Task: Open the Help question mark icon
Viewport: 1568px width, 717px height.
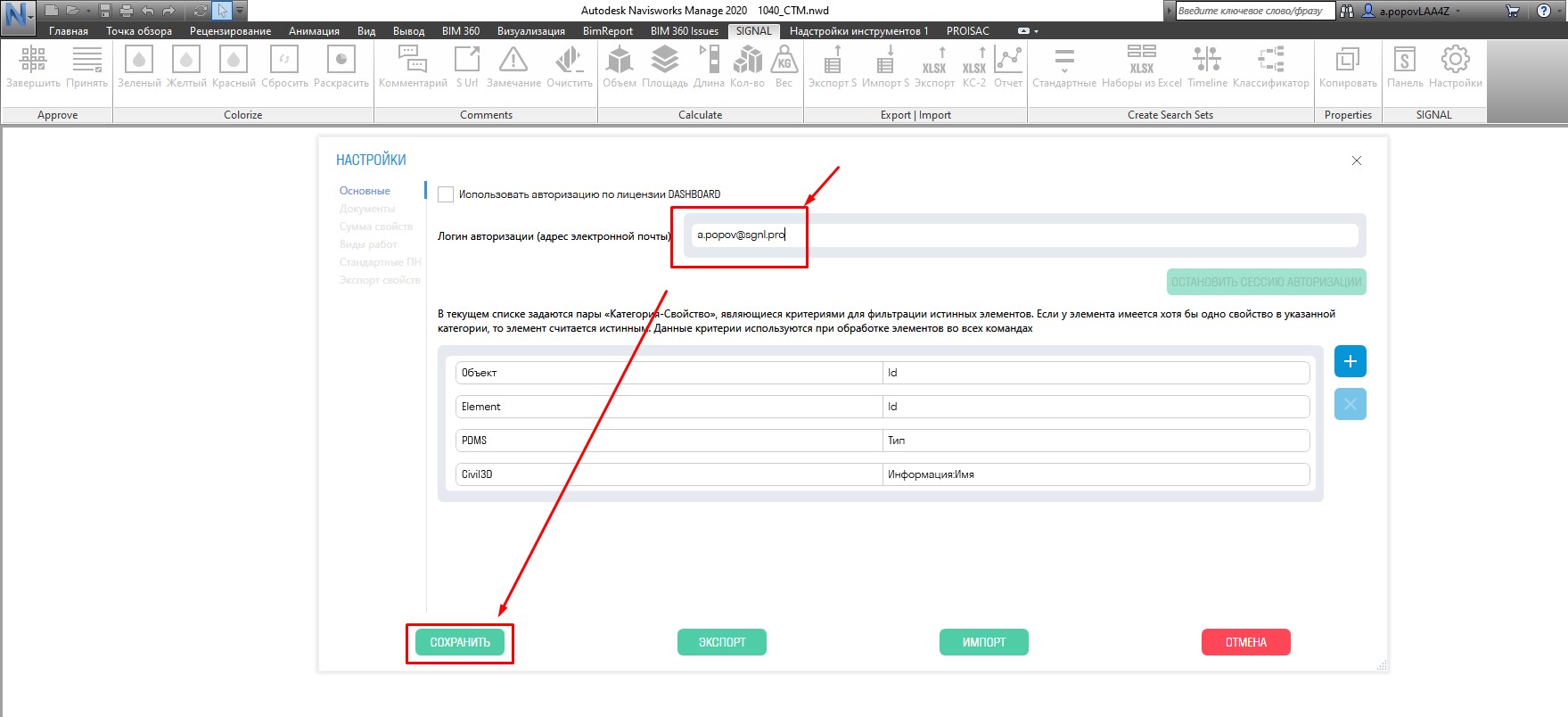Action: (x=1544, y=11)
